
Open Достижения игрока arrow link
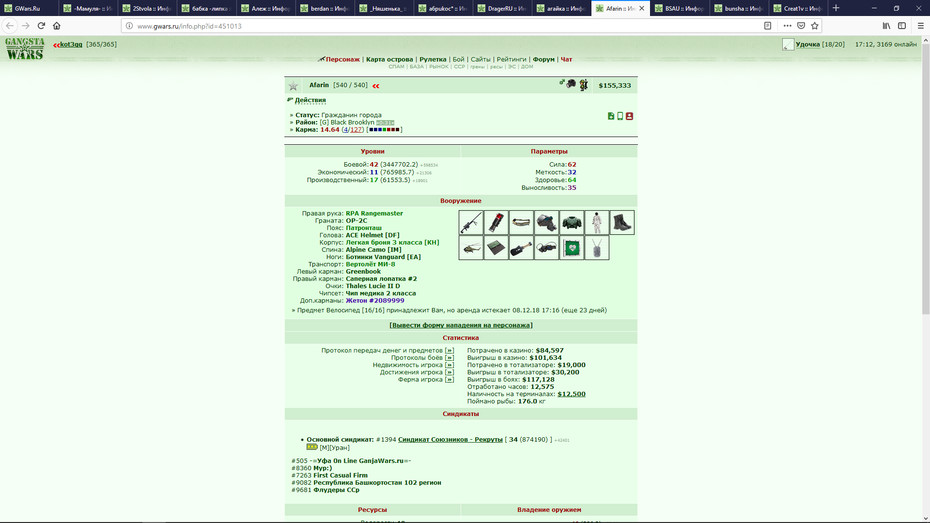(449, 372)
